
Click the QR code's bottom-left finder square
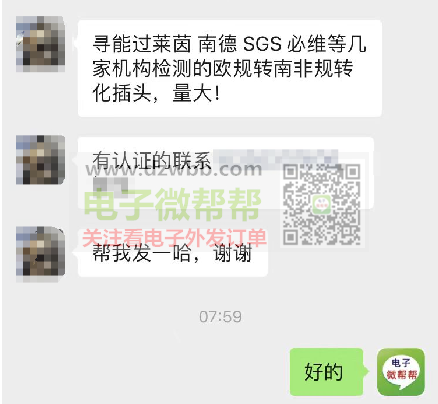(291, 237)
